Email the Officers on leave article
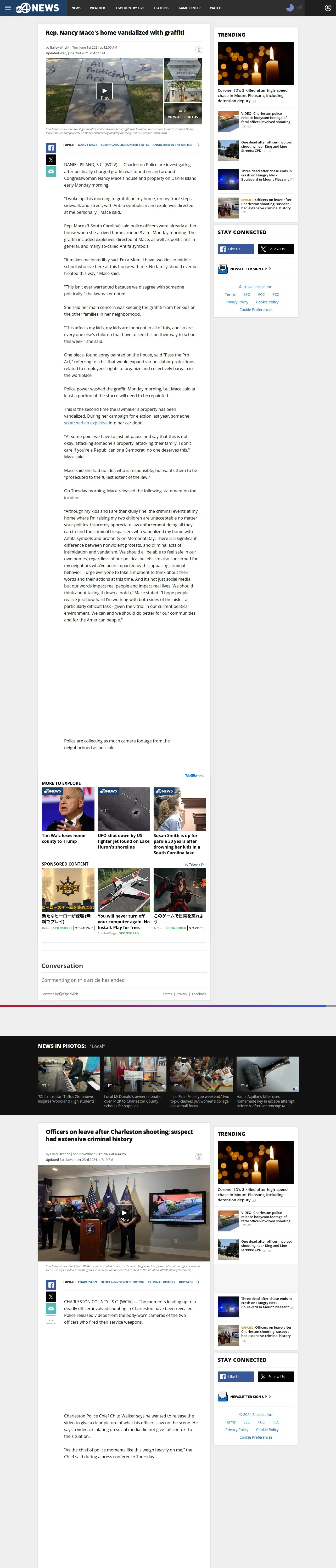 click(51, 1308)
